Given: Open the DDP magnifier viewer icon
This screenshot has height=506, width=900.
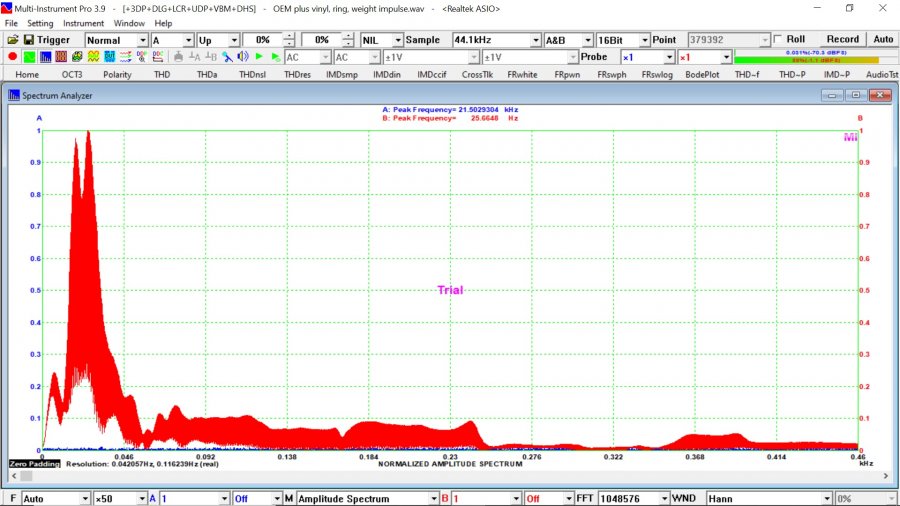Looking at the screenshot, I should (141, 57).
